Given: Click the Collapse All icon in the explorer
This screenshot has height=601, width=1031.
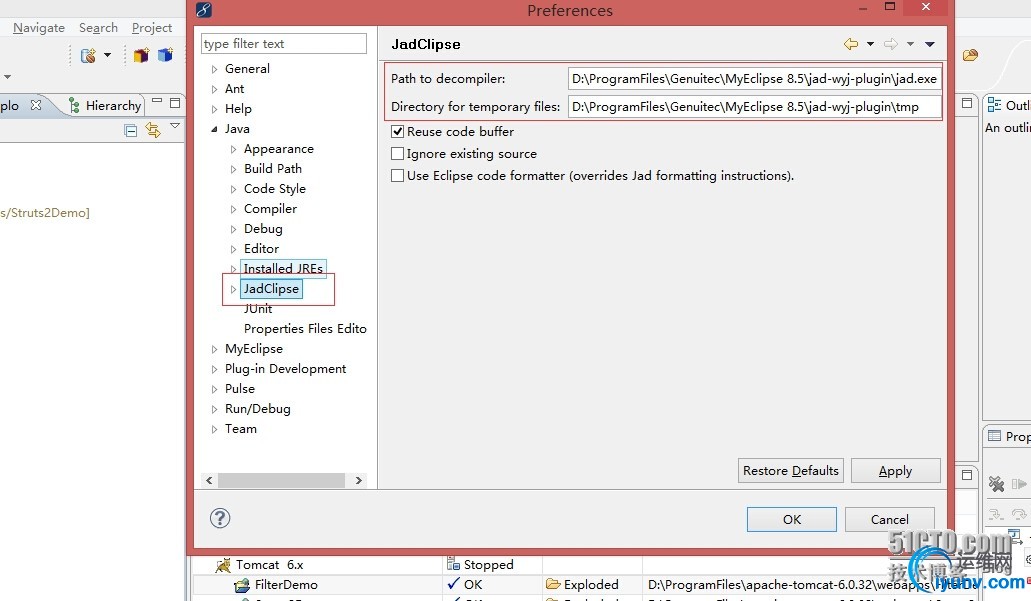Looking at the screenshot, I should tap(131, 130).
